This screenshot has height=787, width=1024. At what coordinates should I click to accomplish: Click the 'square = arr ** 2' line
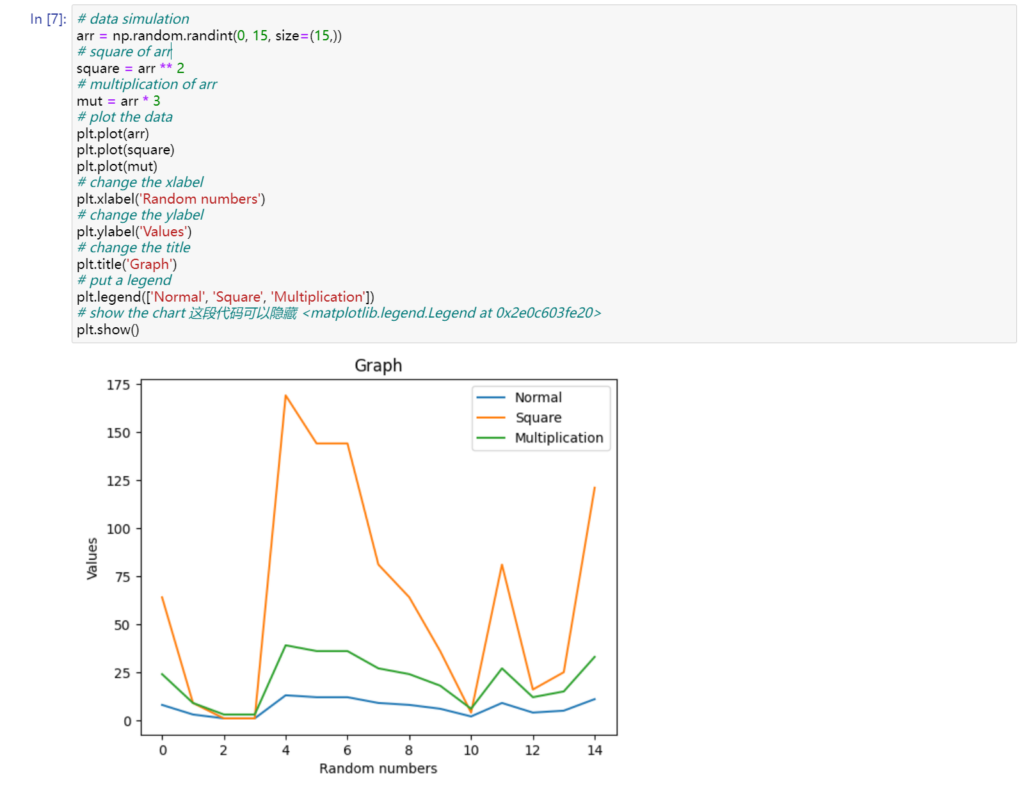[x=131, y=68]
